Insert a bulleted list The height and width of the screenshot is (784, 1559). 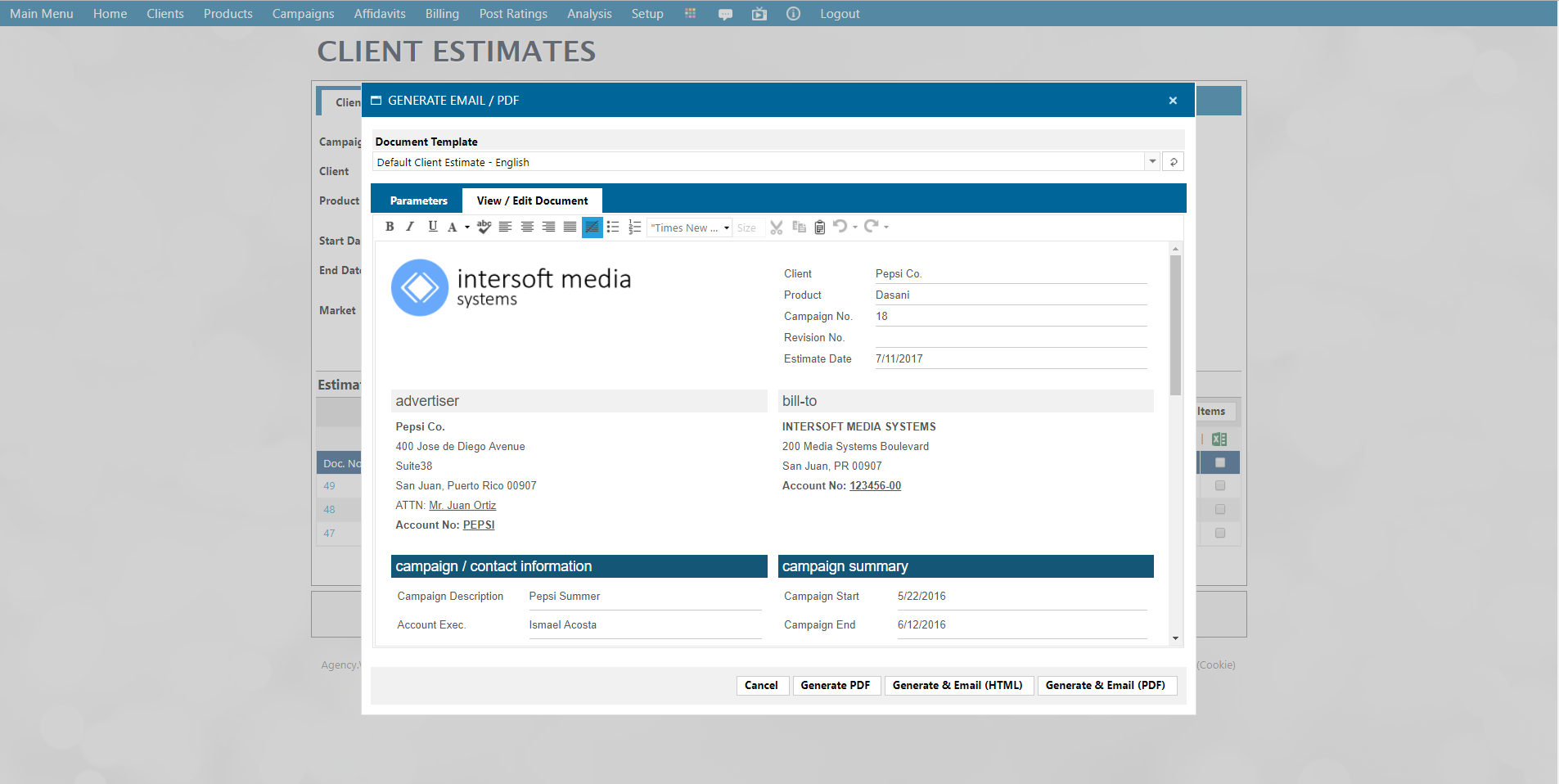613,228
